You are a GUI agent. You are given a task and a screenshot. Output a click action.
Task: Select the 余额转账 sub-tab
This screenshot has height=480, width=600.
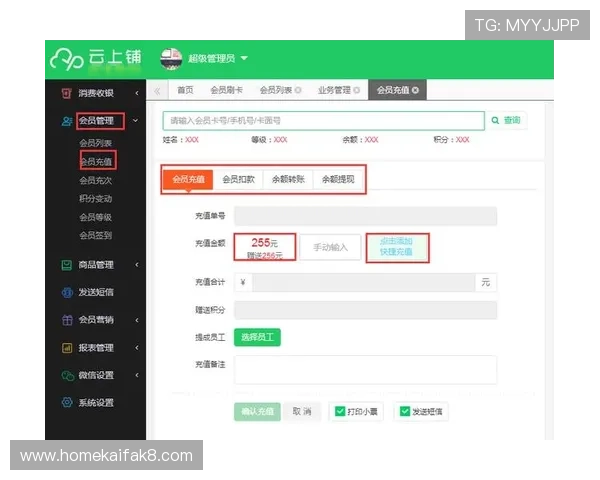pos(288,180)
